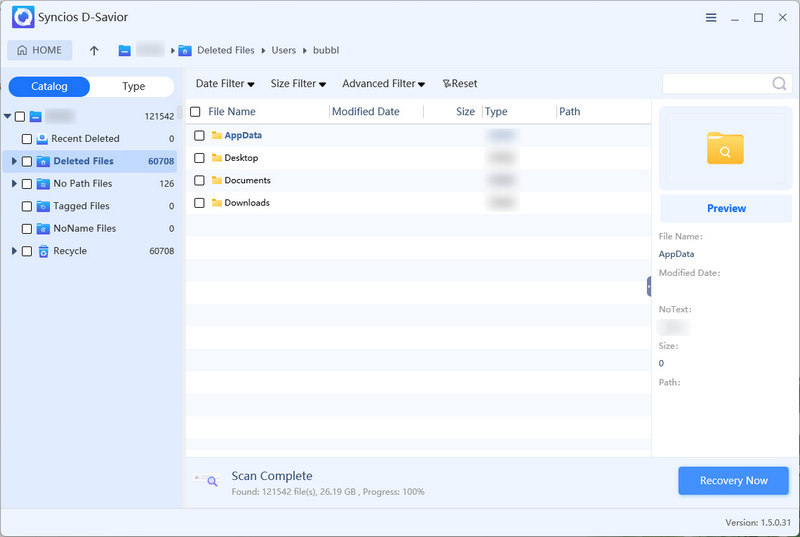The image size is (800, 537).
Task: Tick the Downloads row checkbox
Action: coord(199,202)
